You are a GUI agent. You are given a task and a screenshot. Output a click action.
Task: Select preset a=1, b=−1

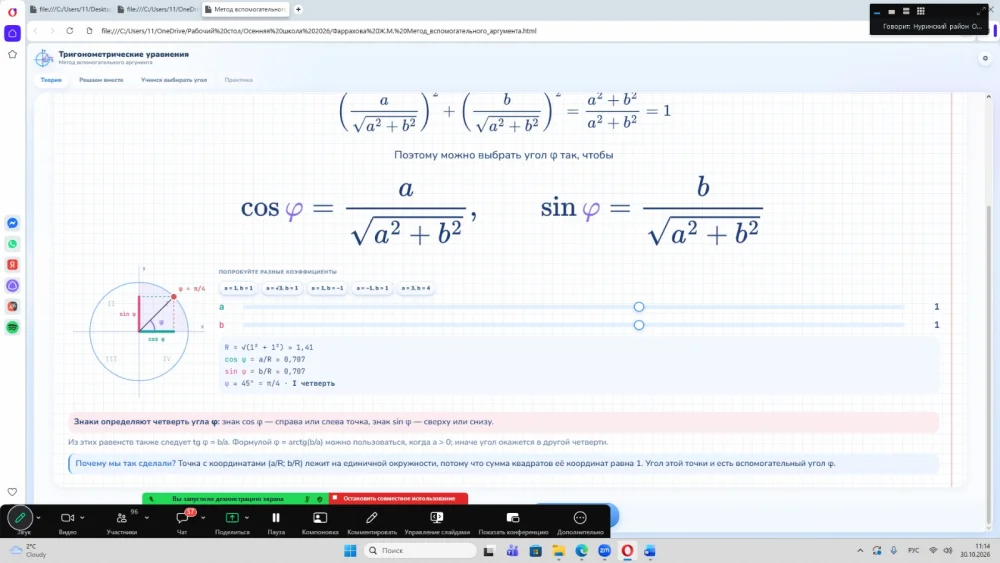327,288
